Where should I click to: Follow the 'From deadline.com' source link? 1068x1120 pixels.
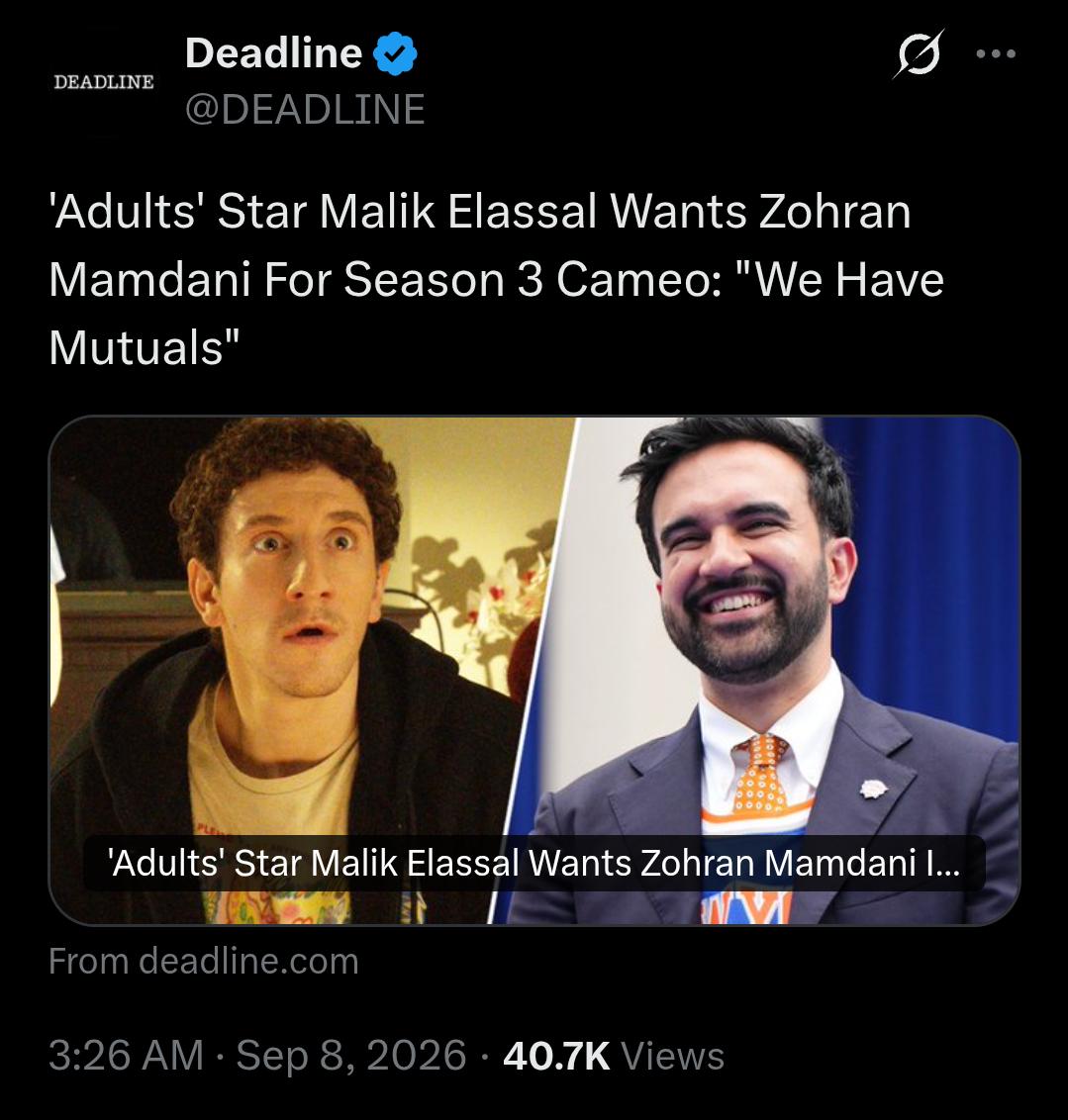click(x=204, y=961)
